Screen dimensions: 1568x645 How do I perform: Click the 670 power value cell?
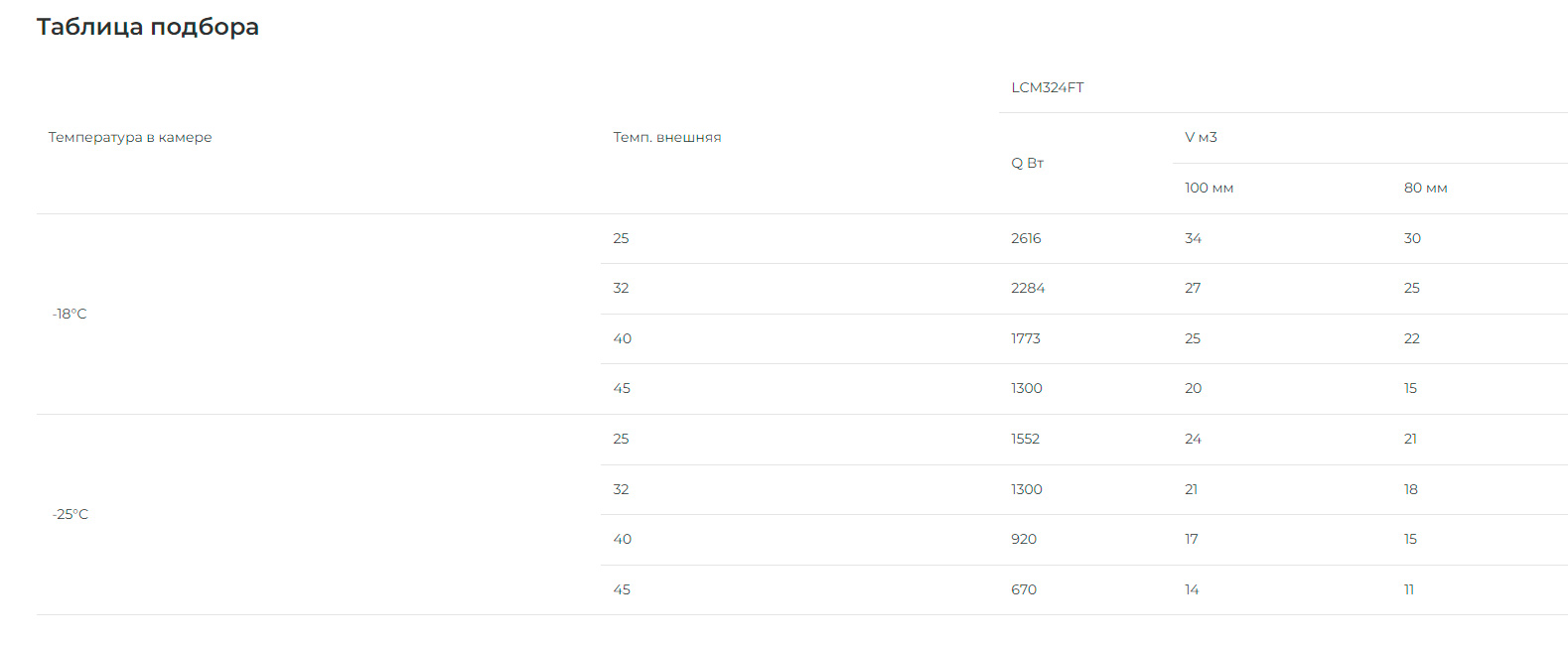[1024, 589]
